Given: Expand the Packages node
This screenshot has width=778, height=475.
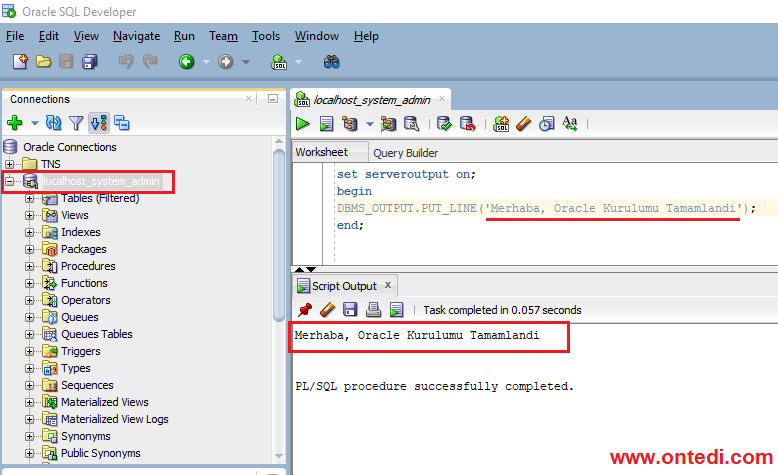Looking at the screenshot, I should [x=29, y=249].
